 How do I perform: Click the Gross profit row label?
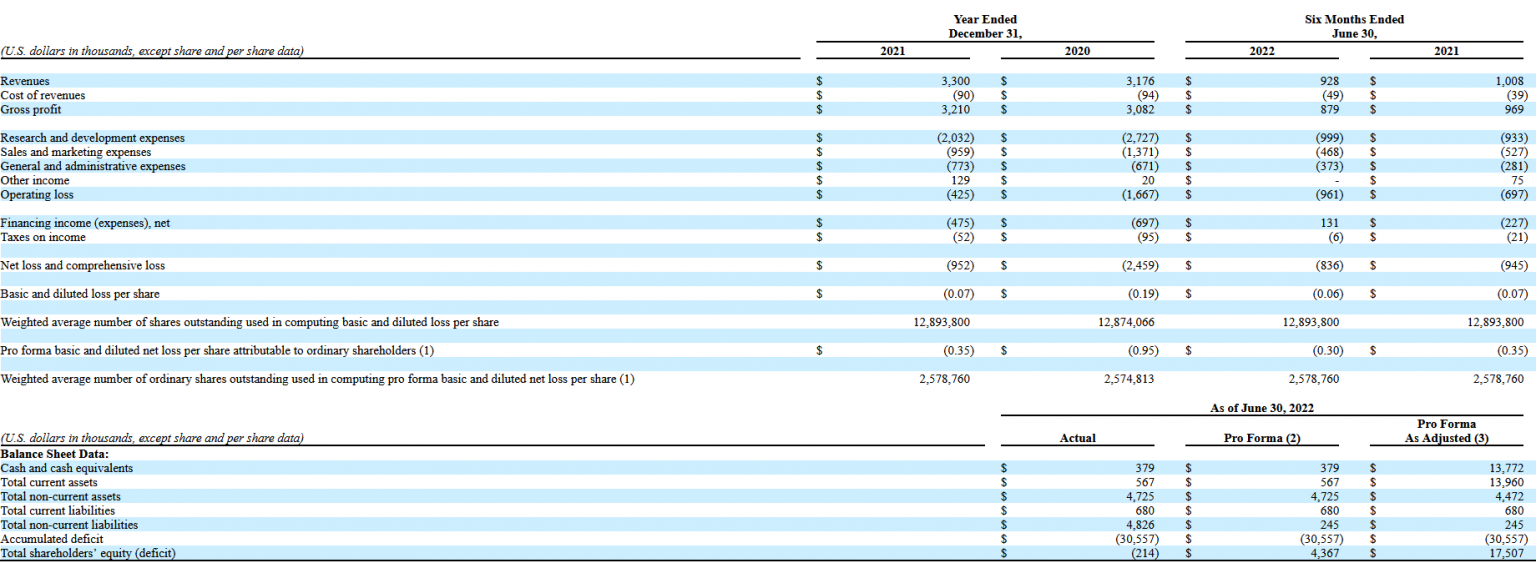pyautogui.click(x=30, y=109)
